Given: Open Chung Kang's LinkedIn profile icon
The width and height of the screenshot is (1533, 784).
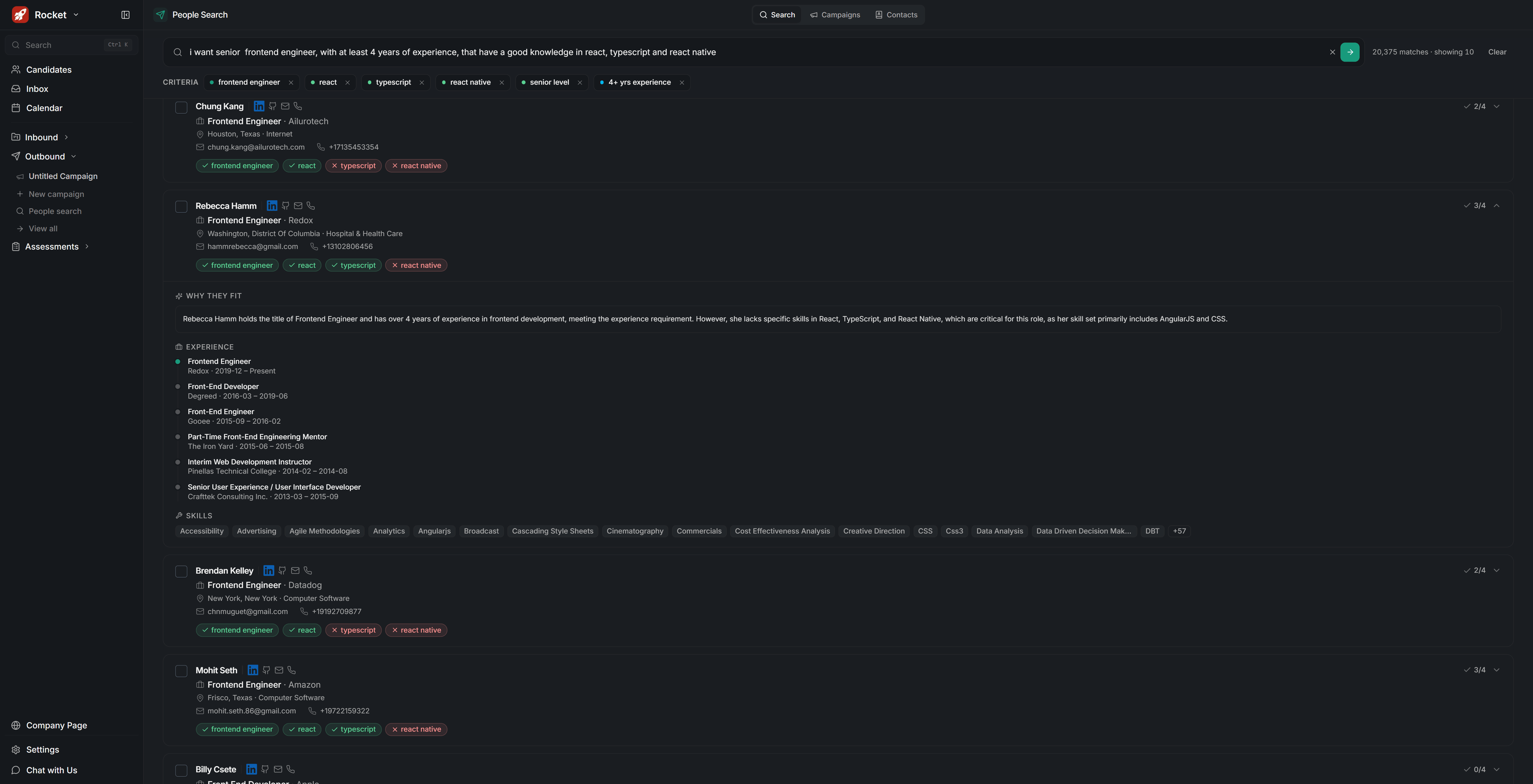Looking at the screenshot, I should point(259,107).
